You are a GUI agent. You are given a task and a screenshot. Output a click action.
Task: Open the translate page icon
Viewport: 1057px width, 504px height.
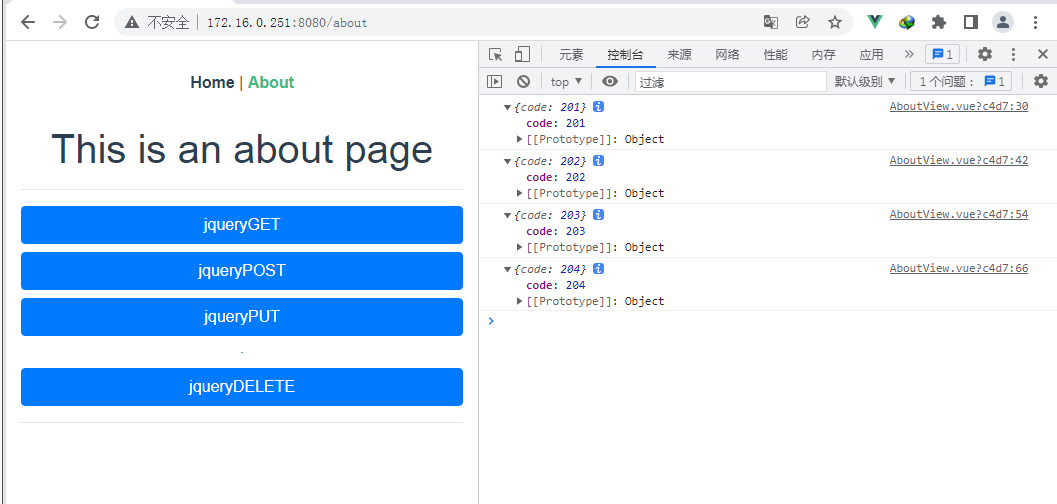pyautogui.click(x=771, y=22)
